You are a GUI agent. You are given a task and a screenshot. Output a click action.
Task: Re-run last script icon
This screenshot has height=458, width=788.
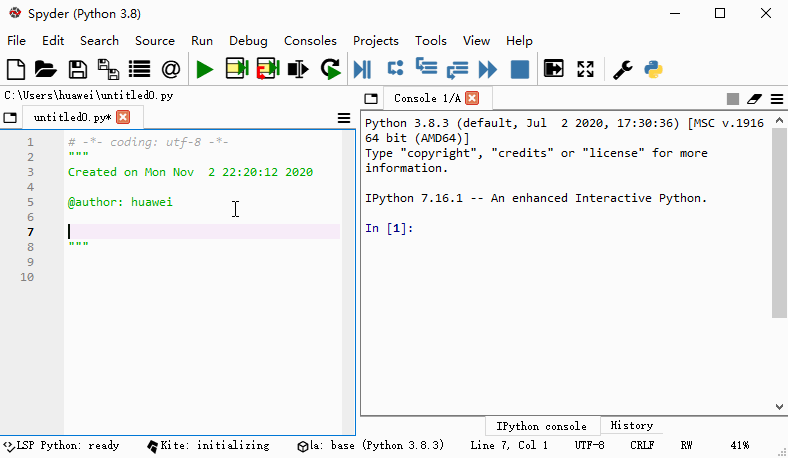(x=331, y=69)
